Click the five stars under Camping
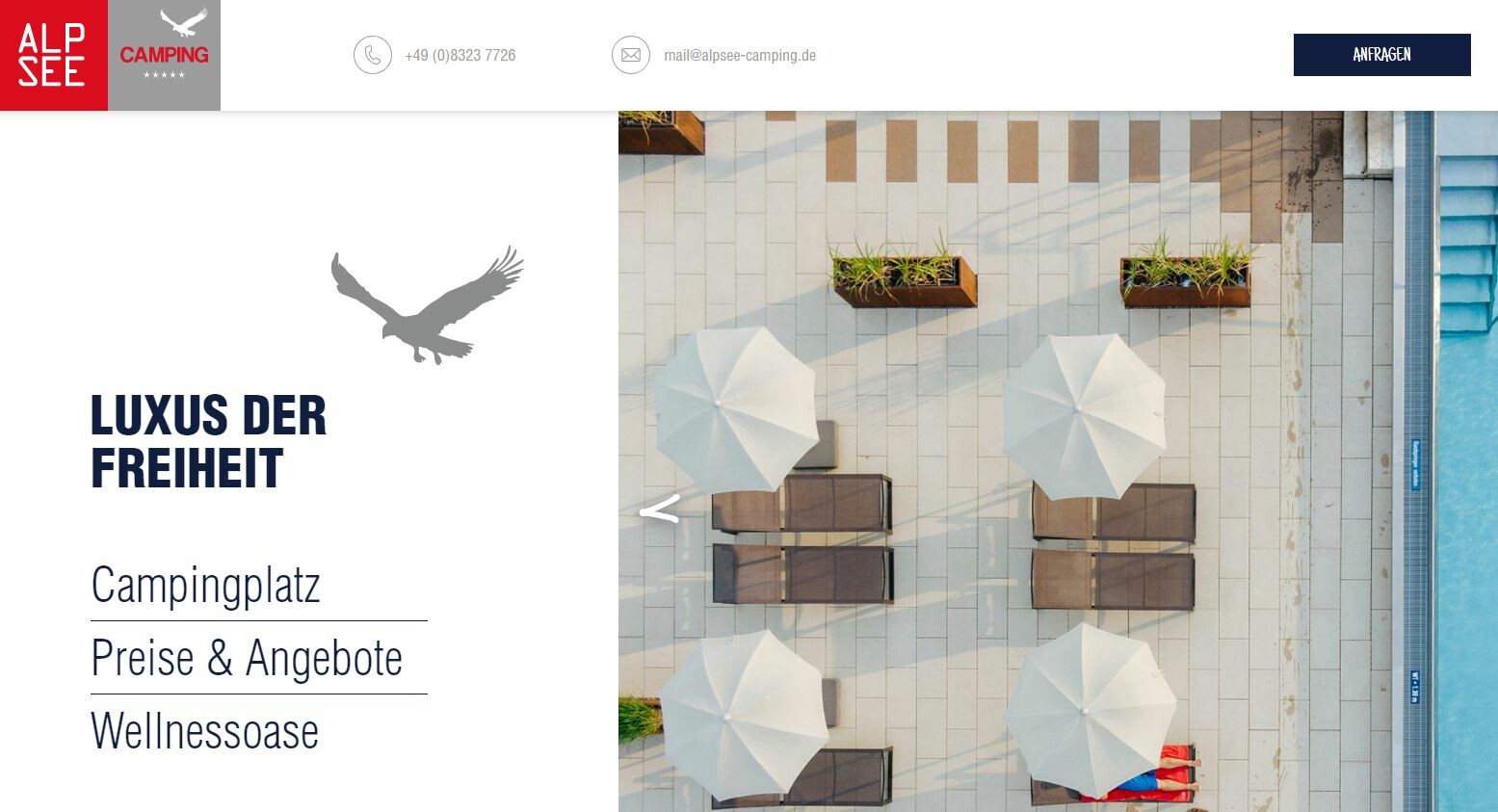1498x812 pixels. [x=164, y=75]
